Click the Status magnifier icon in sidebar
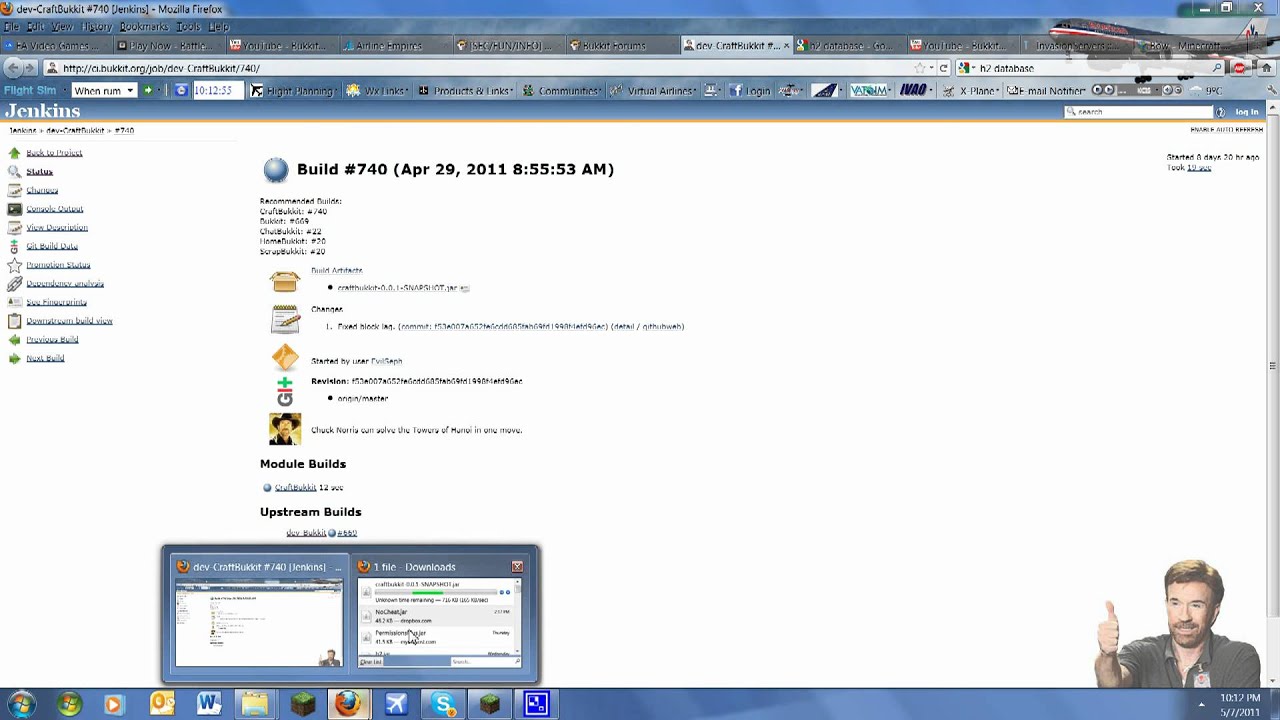Image resolution: width=1280 pixels, height=720 pixels. tap(14, 171)
